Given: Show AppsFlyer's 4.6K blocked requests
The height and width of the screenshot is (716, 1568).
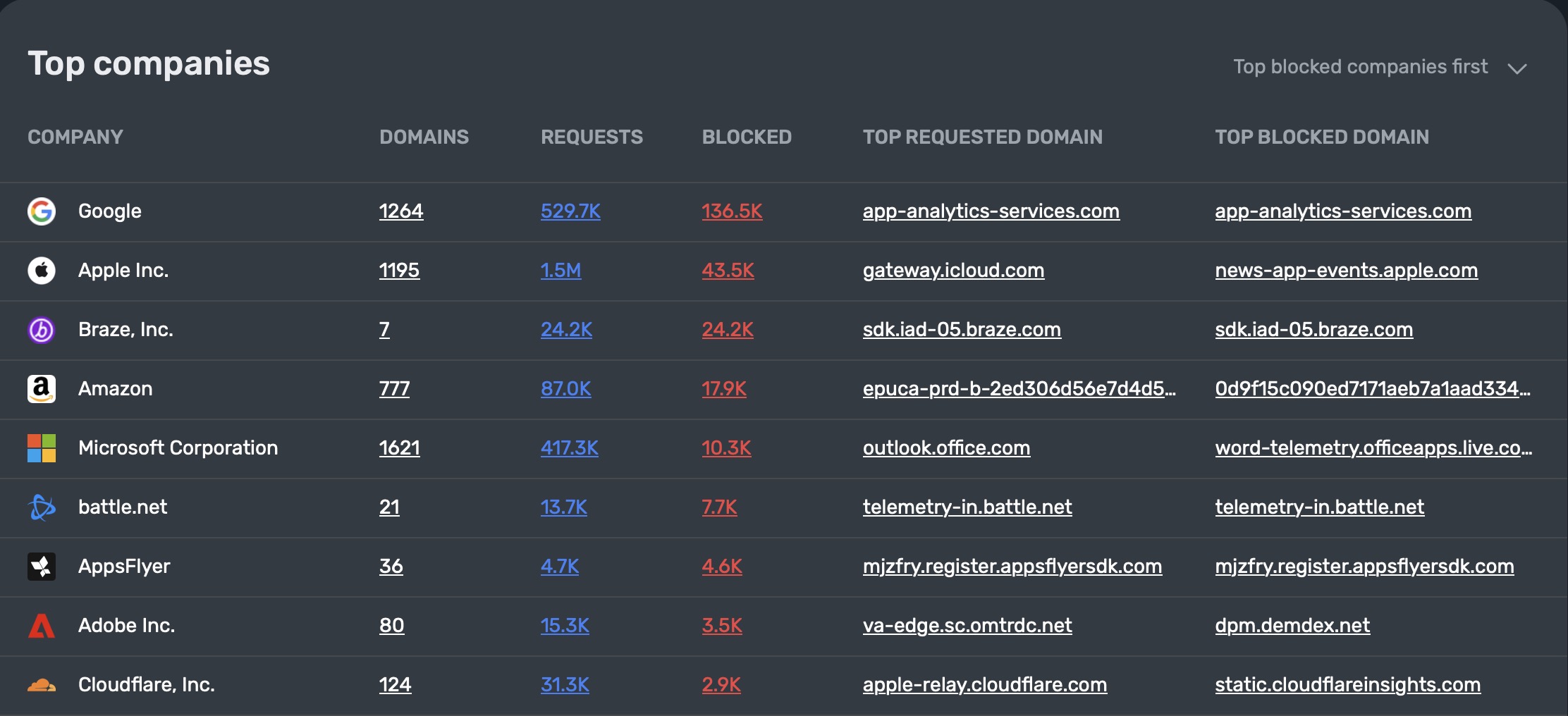Looking at the screenshot, I should [722, 567].
